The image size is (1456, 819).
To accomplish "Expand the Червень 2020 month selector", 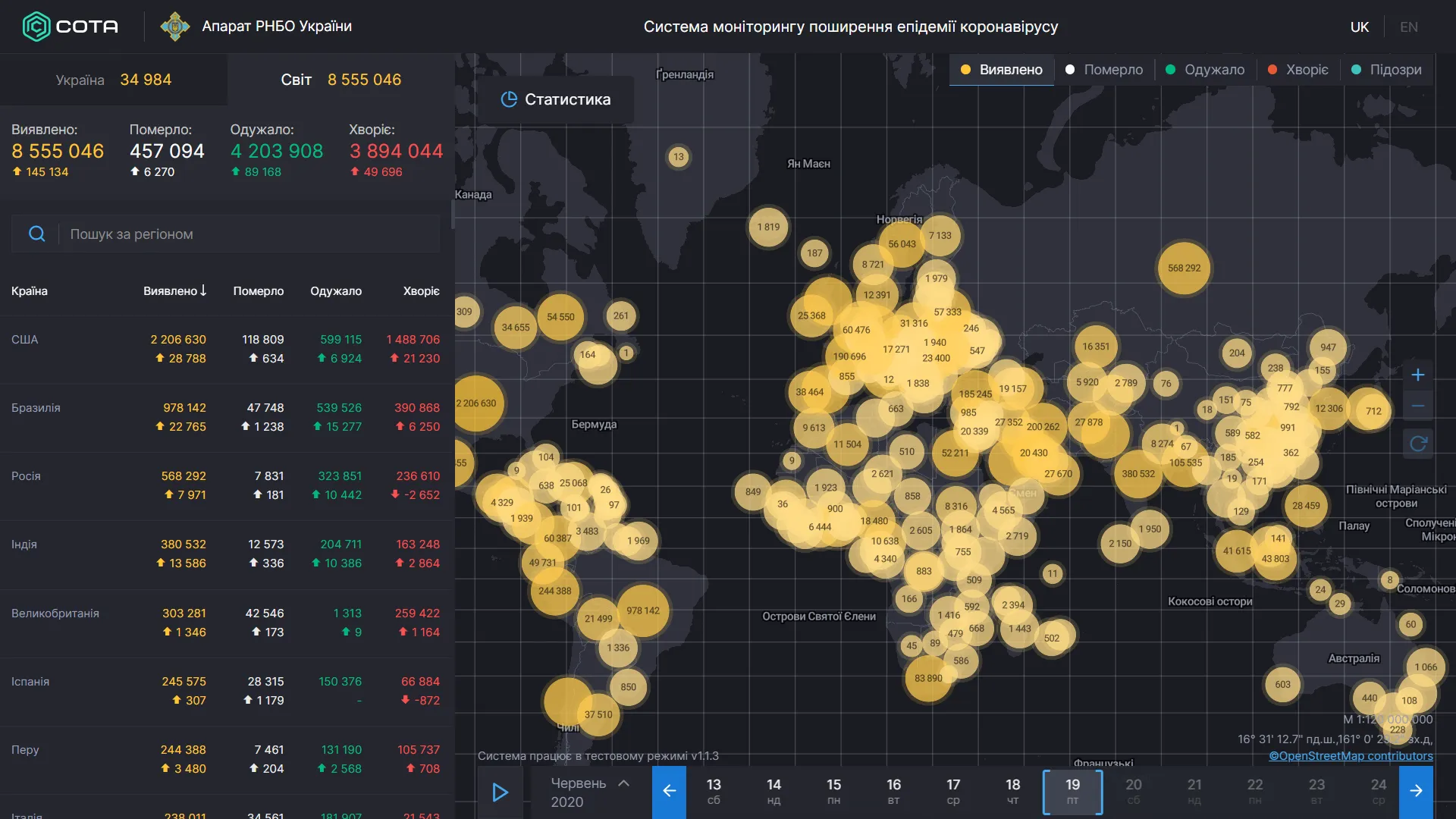I will tap(590, 792).
